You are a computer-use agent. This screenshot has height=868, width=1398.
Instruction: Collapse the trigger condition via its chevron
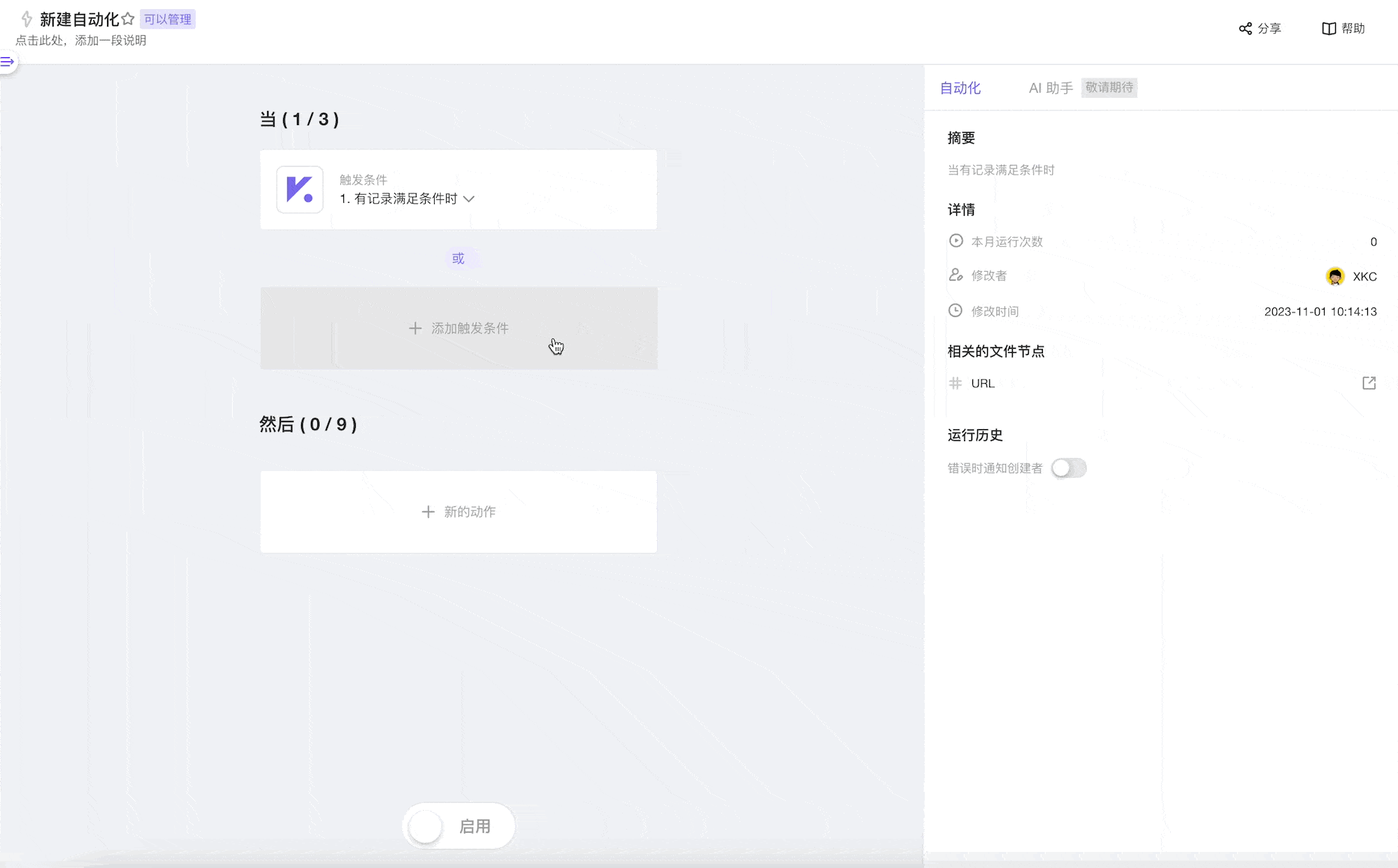point(469,199)
